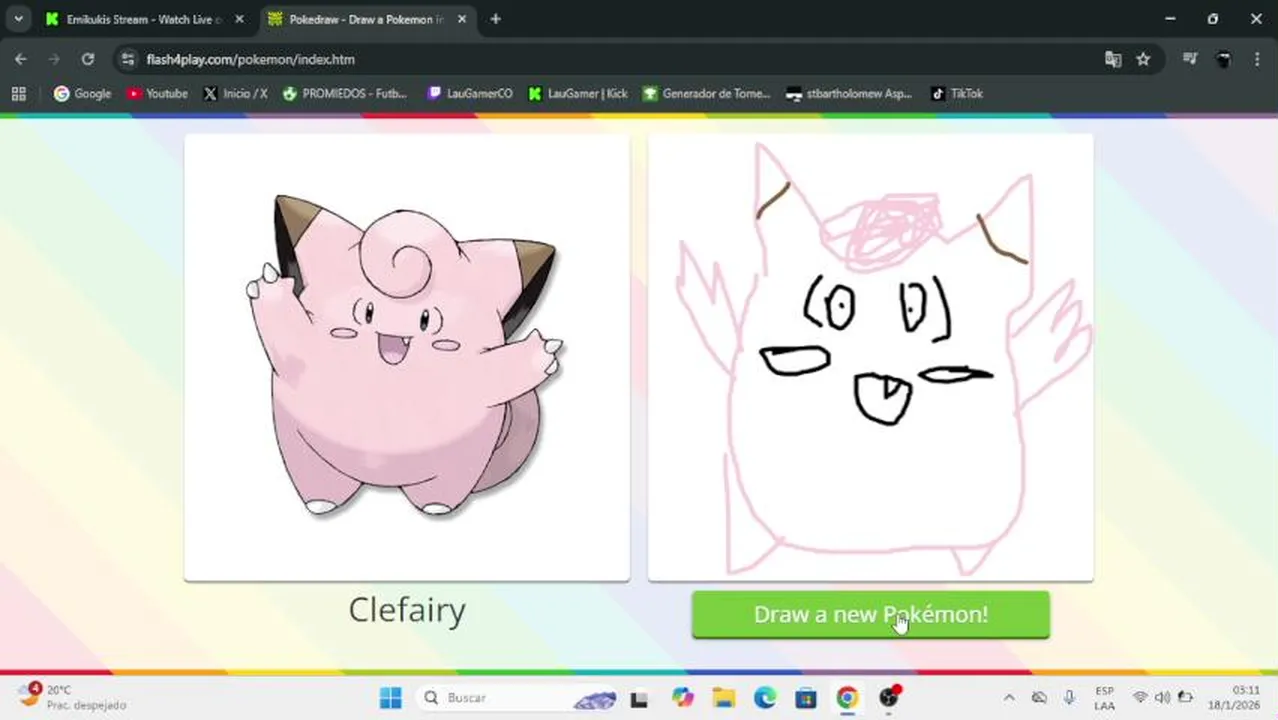The width and height of the screenshot is (1278, 720).
Task: Switch to the Emikukis Stream tab
Action: click(145, 19)
